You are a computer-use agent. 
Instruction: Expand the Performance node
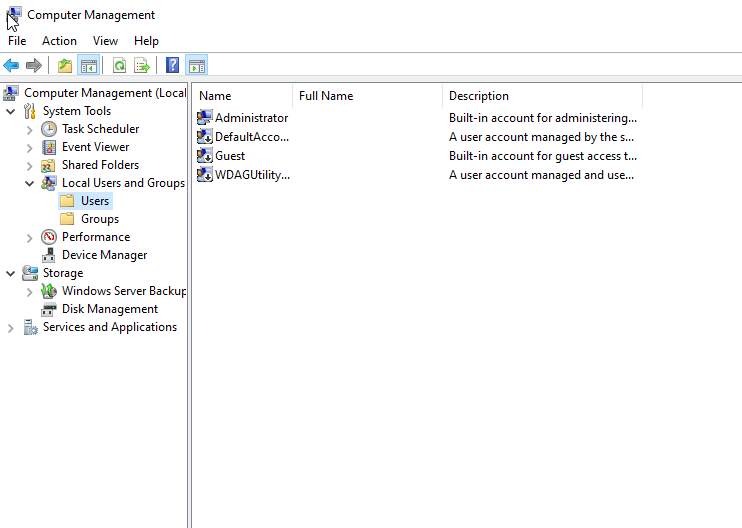click(29, 238)
